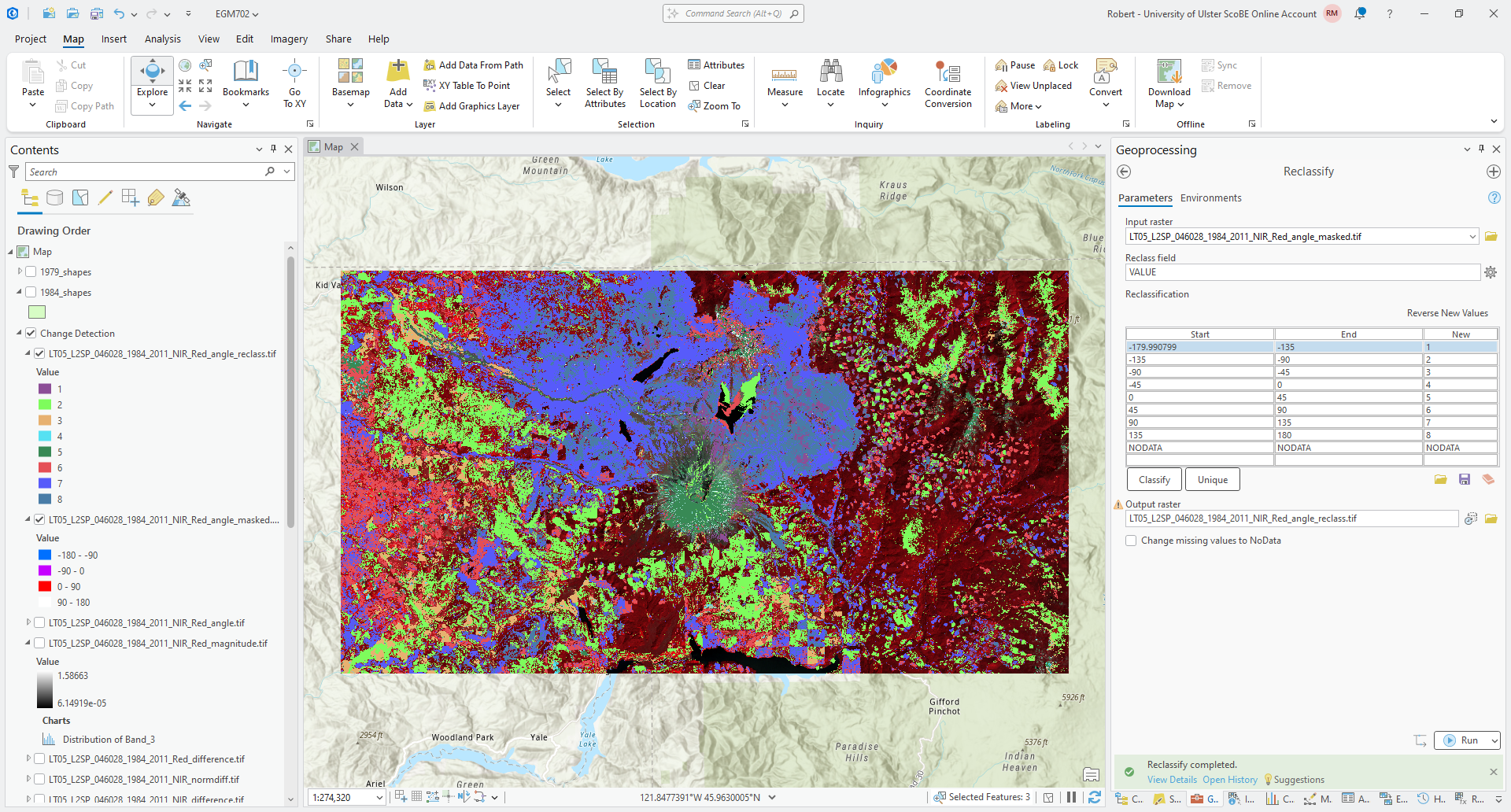
Task: Switch to the Environments tab
Action: 1210,198
